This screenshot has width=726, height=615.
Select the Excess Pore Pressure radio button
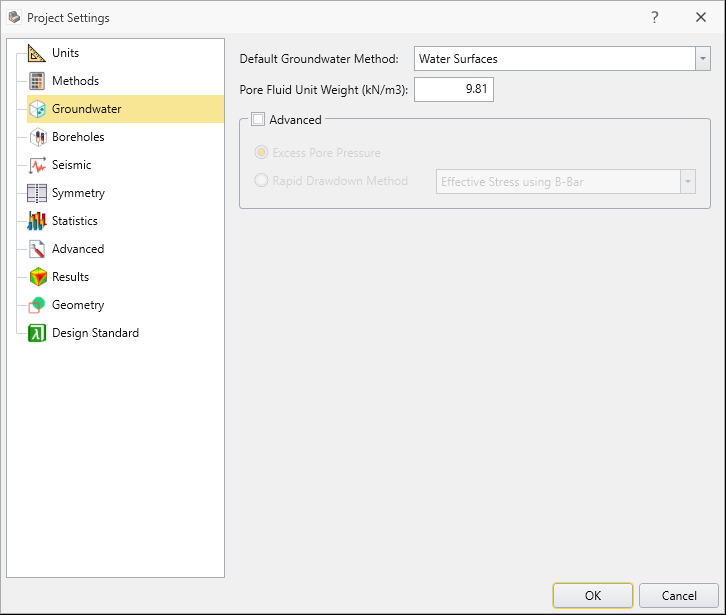coord(261,152)
